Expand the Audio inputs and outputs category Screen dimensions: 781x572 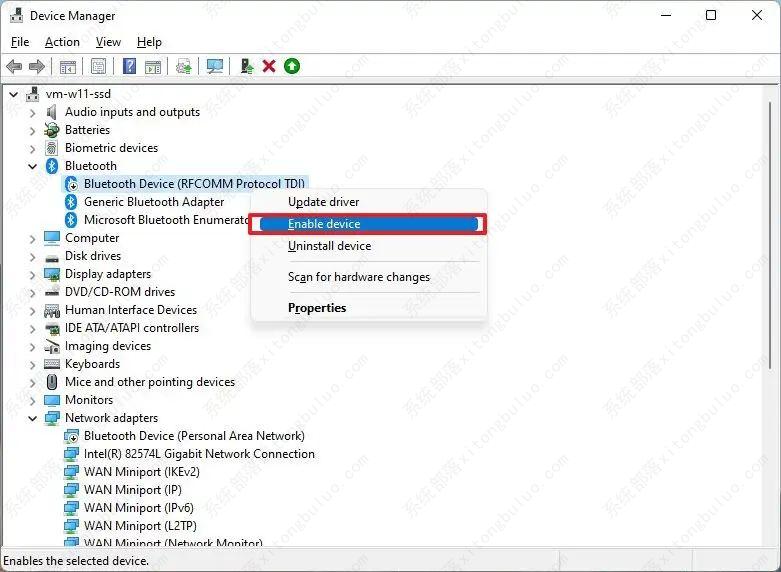pyautogui.click(x=32, y=112)
